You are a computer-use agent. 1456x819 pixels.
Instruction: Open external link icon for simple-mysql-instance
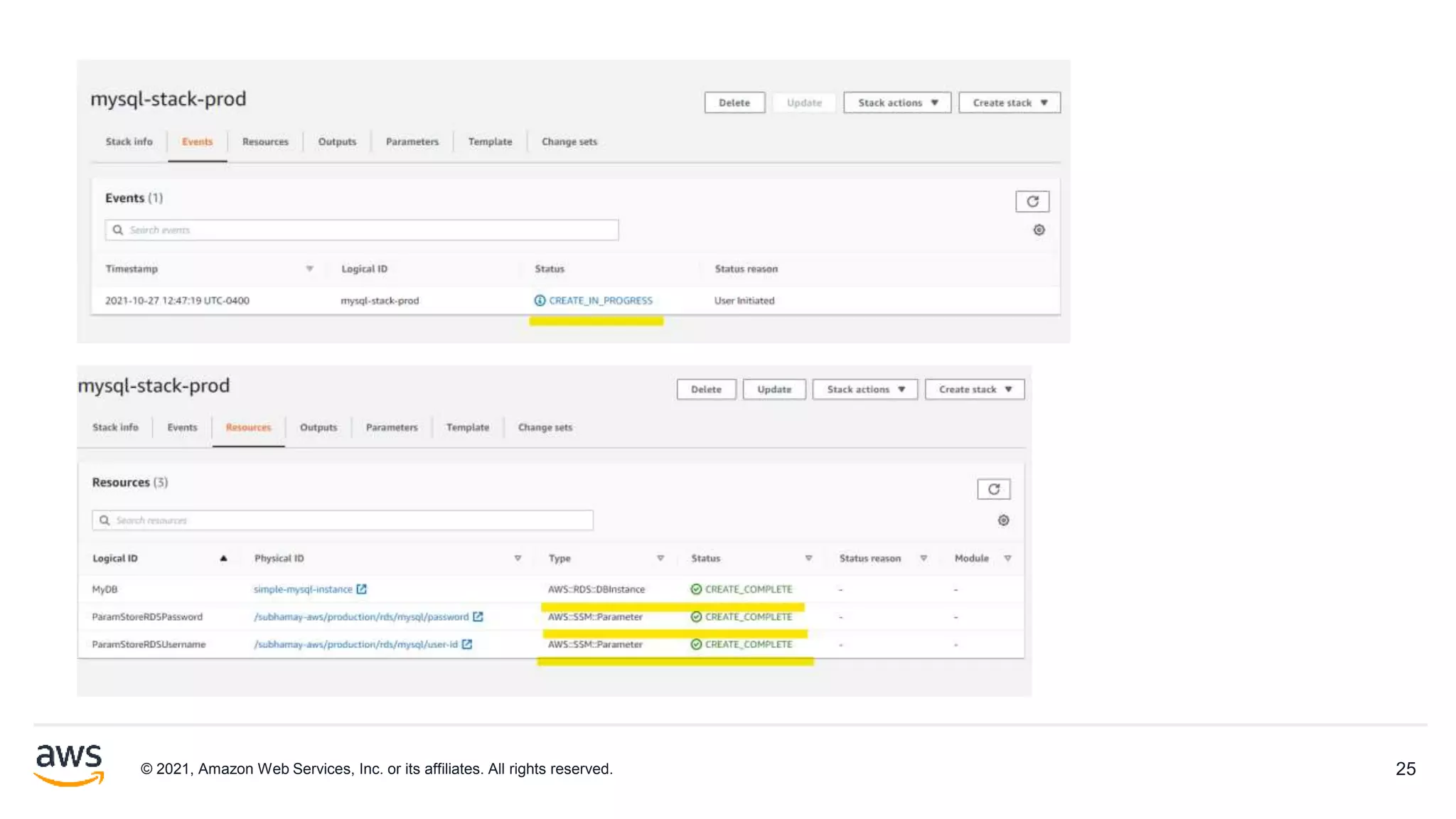[x=361, y=589]
